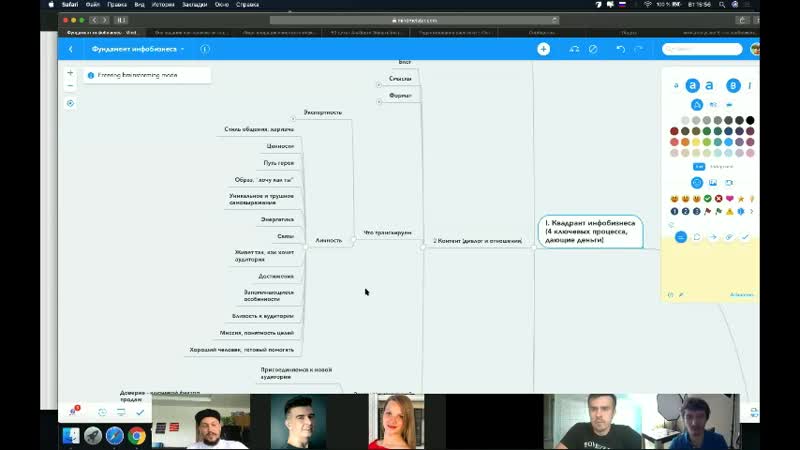Viewport: 800px width, 450px height.
Task: Switch color target to Background
Action: click(x=721, y=166)
